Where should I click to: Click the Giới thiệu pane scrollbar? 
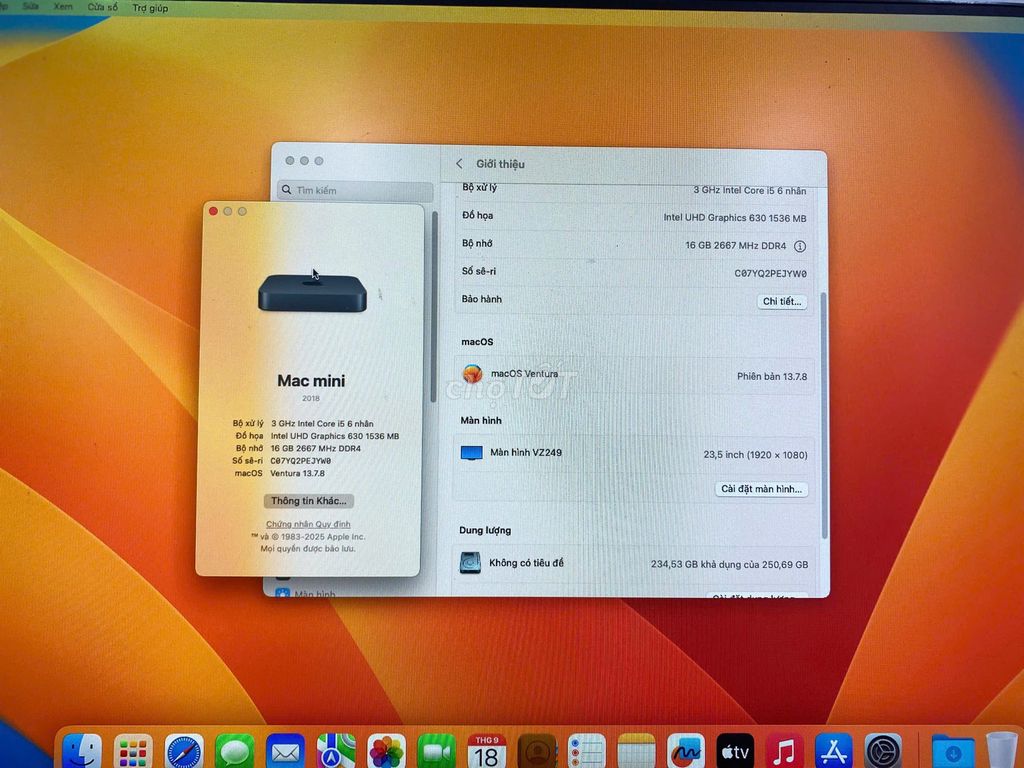(824, 415)
